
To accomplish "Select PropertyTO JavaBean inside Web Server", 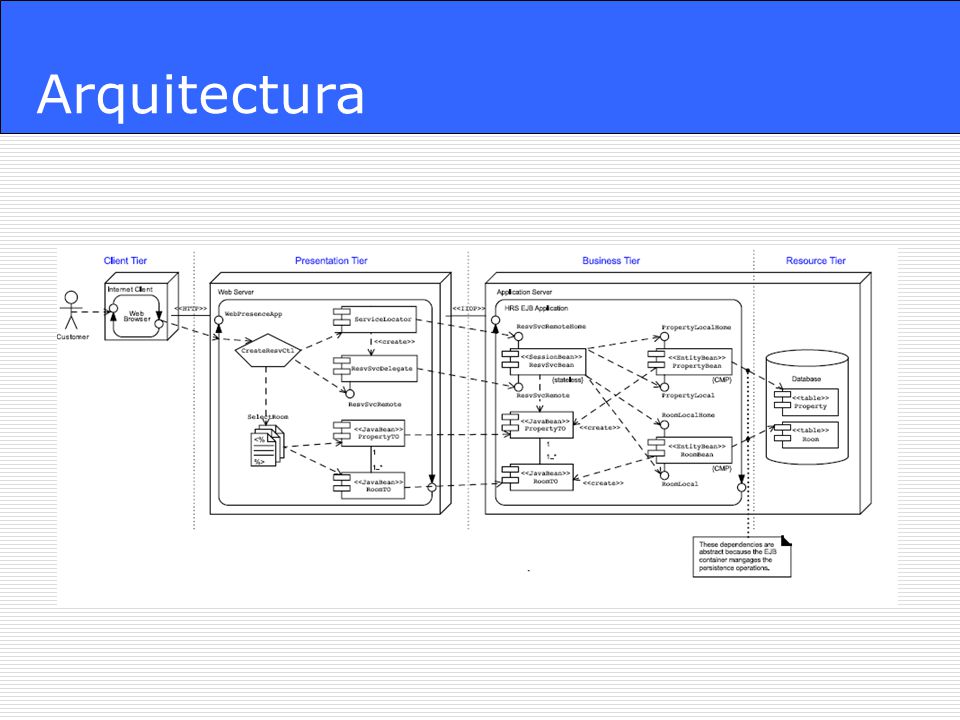I will (x=369, y=433).
